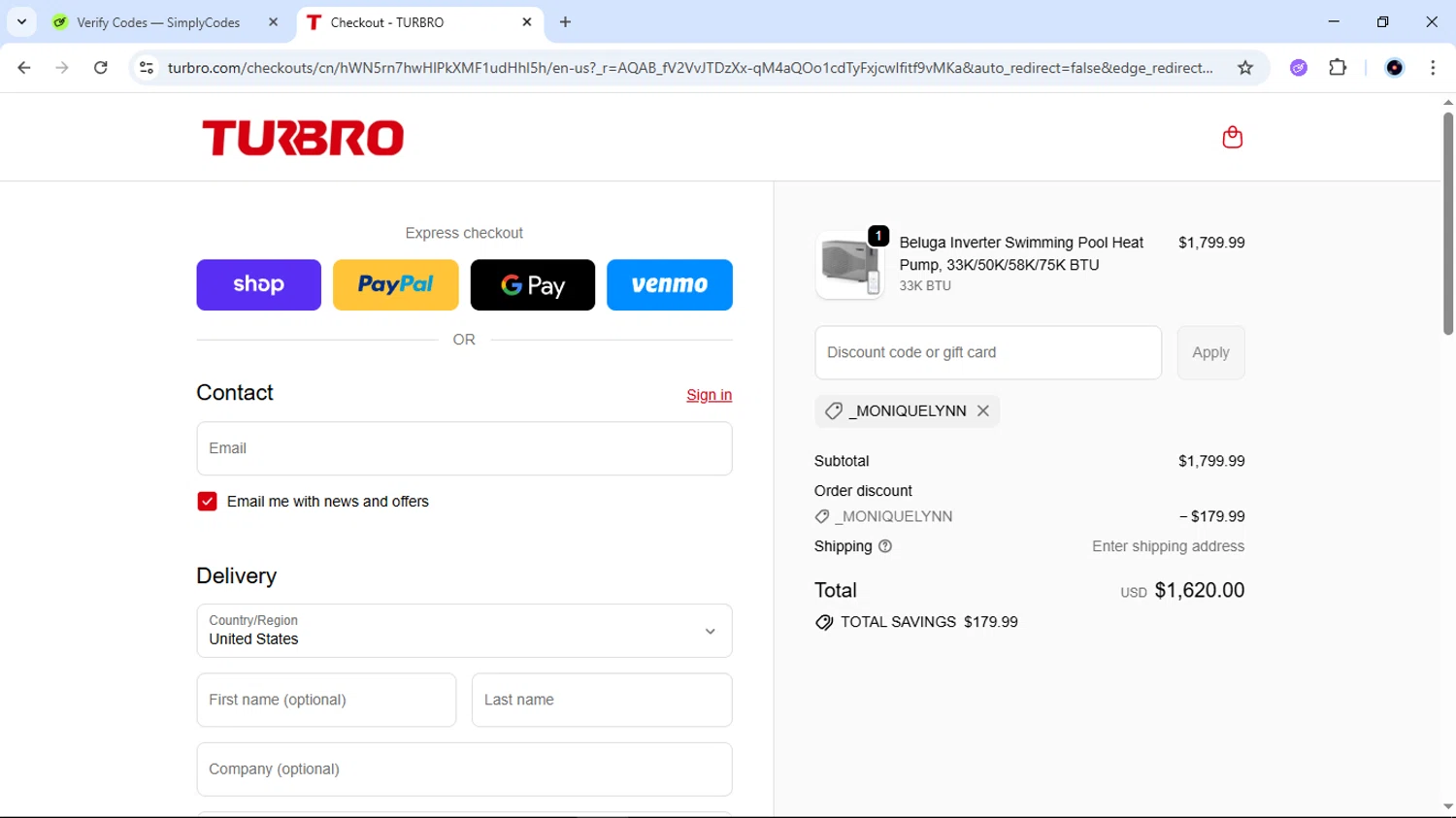1456x818 pixels.
Task: Click the Sign in link
Action: (709, 395)
